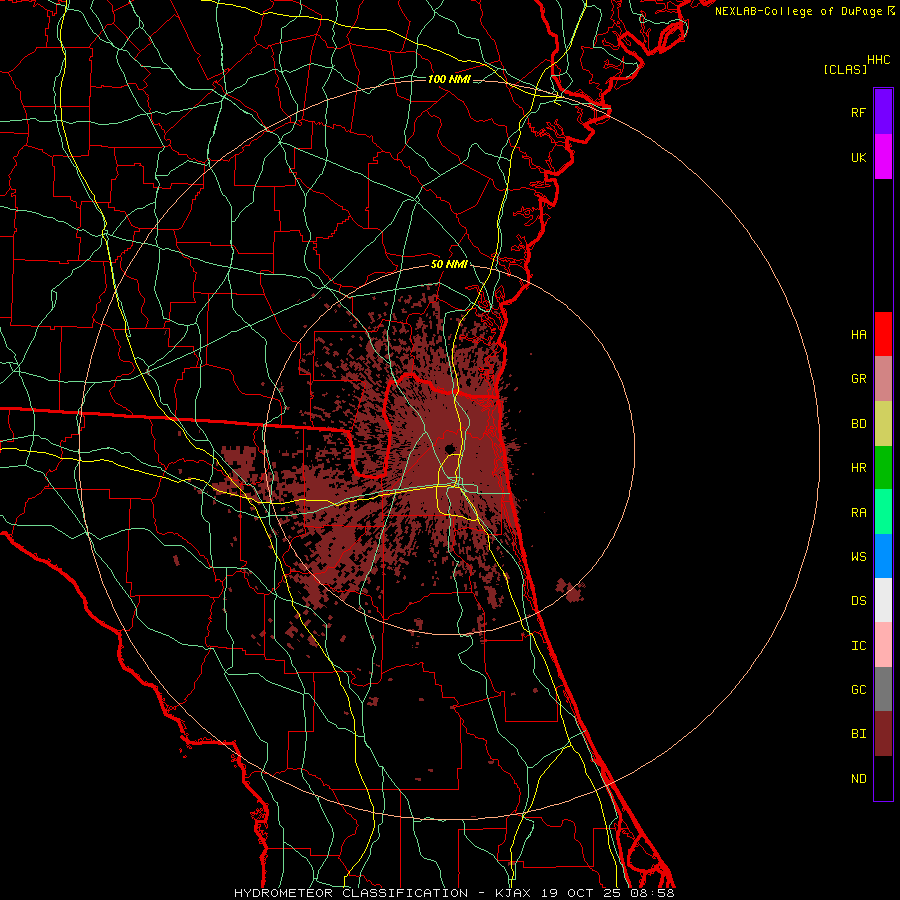900x900 pixels.
Task: Click the '100 NMI' range ring label
Action: pyautogui.click(x=449, y=79)
